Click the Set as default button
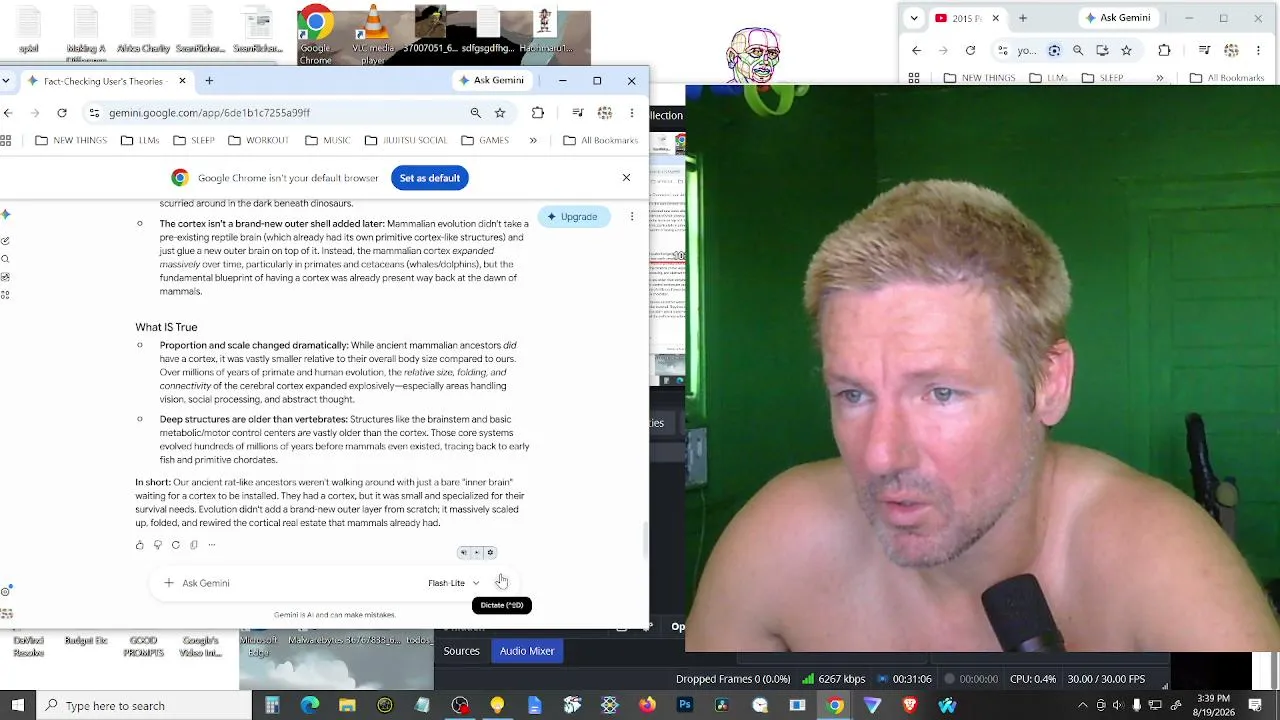Image resolution: width=1280 pixels, height=720 pixels. point(430,178)
